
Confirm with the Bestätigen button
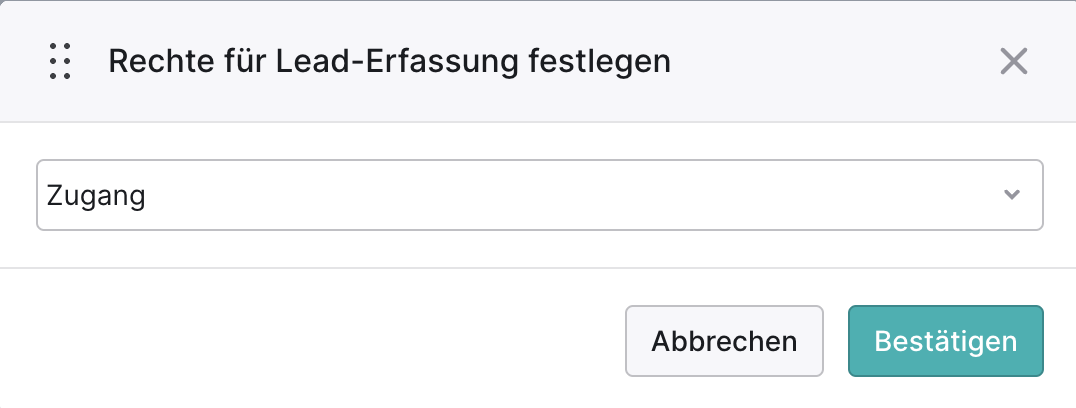point(946,341)
